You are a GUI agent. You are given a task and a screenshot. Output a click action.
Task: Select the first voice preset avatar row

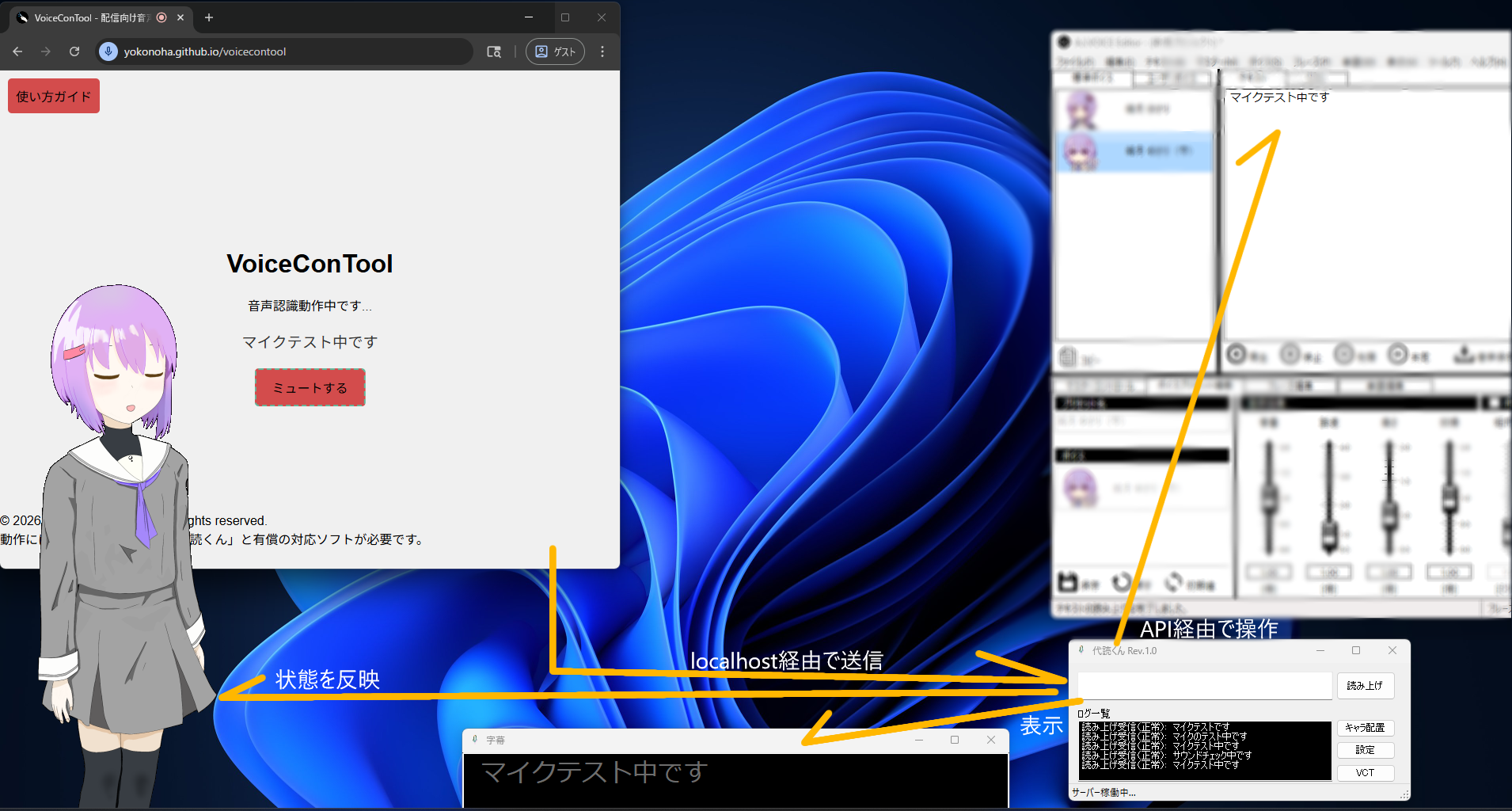1134,109
